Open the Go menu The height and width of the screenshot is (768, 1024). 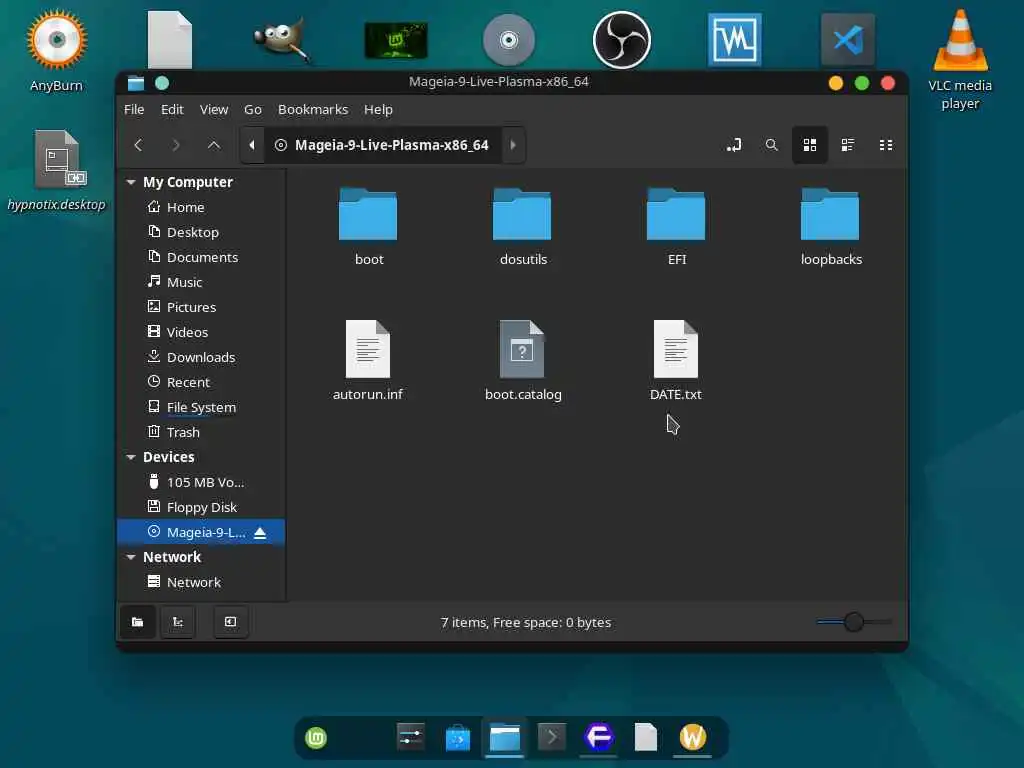(253, 110)
